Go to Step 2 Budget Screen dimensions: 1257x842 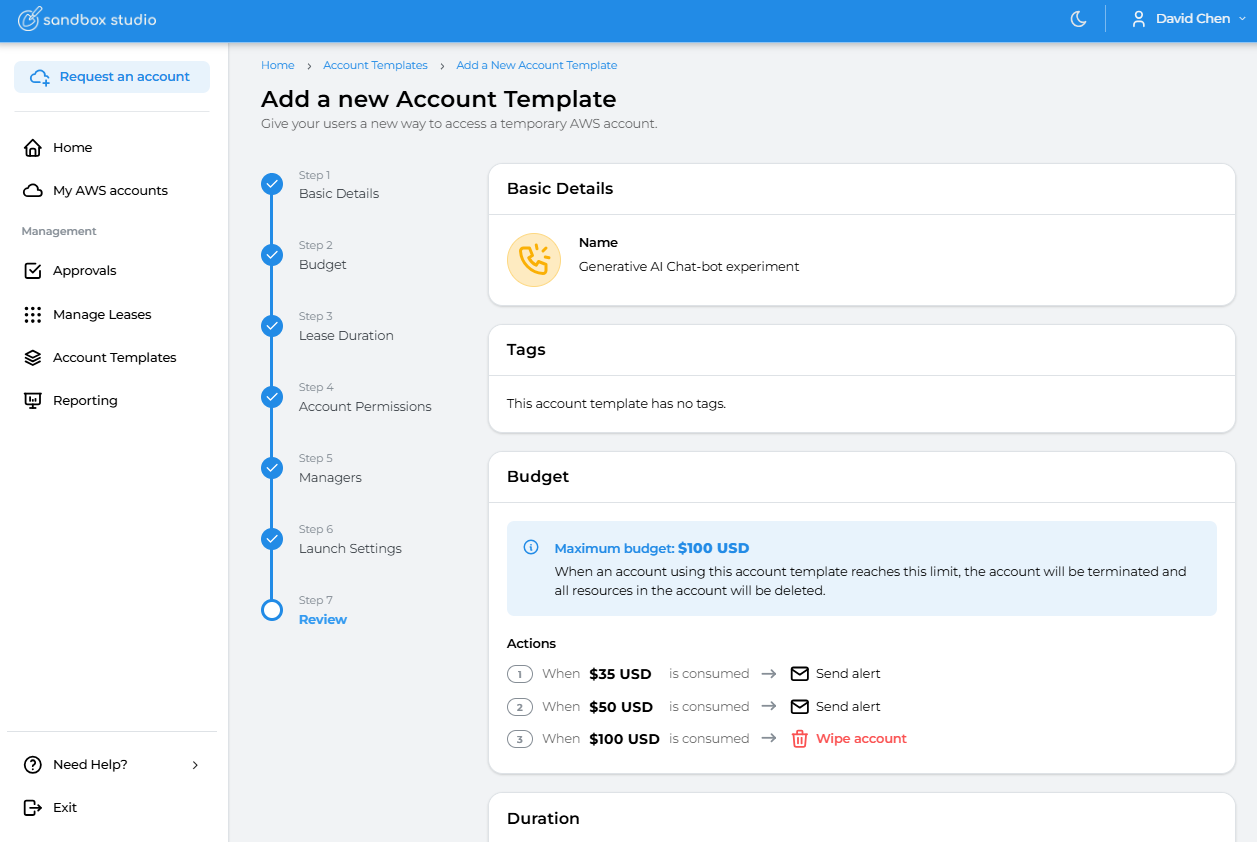[x=322, y=264]
